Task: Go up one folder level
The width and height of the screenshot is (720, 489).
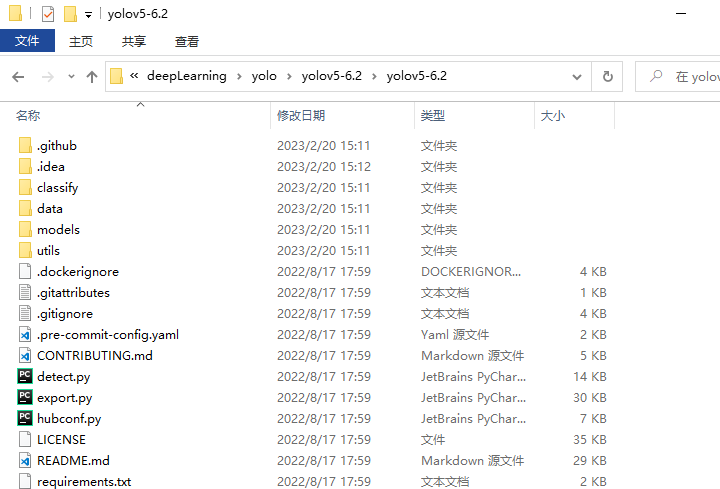Action: [x=92, y=77]
